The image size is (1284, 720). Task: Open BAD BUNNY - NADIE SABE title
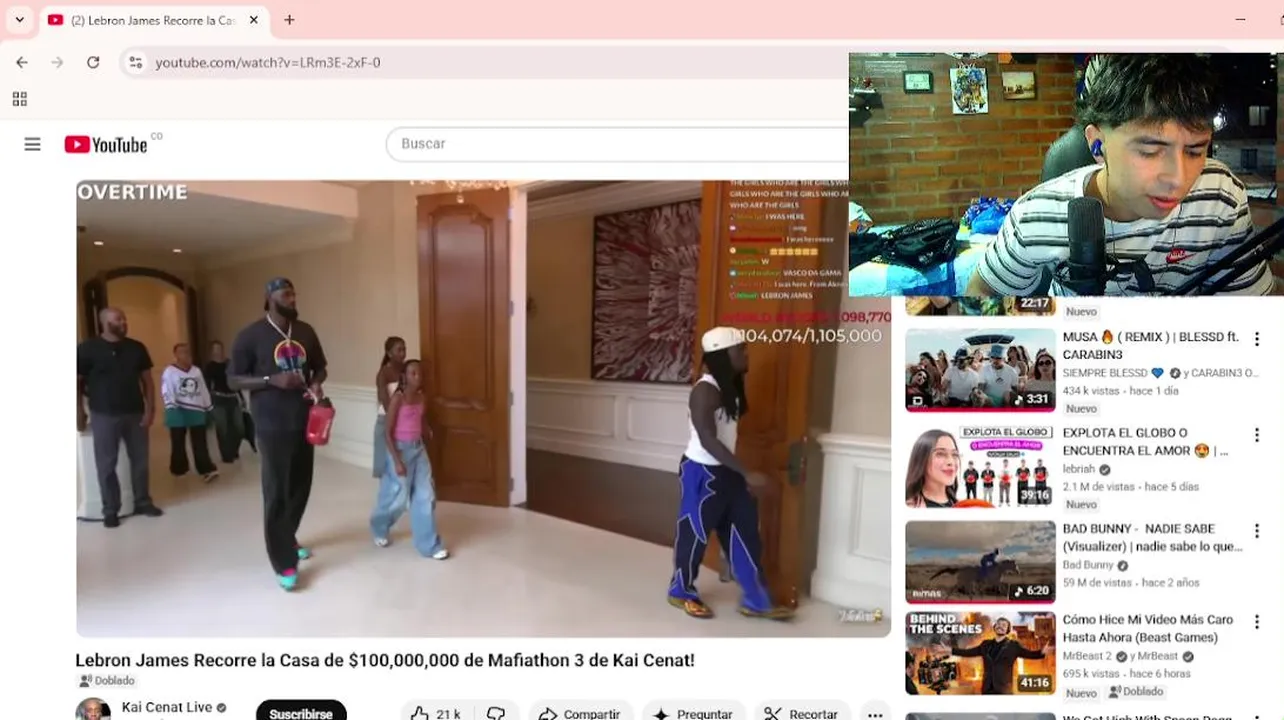(1153, 538)
